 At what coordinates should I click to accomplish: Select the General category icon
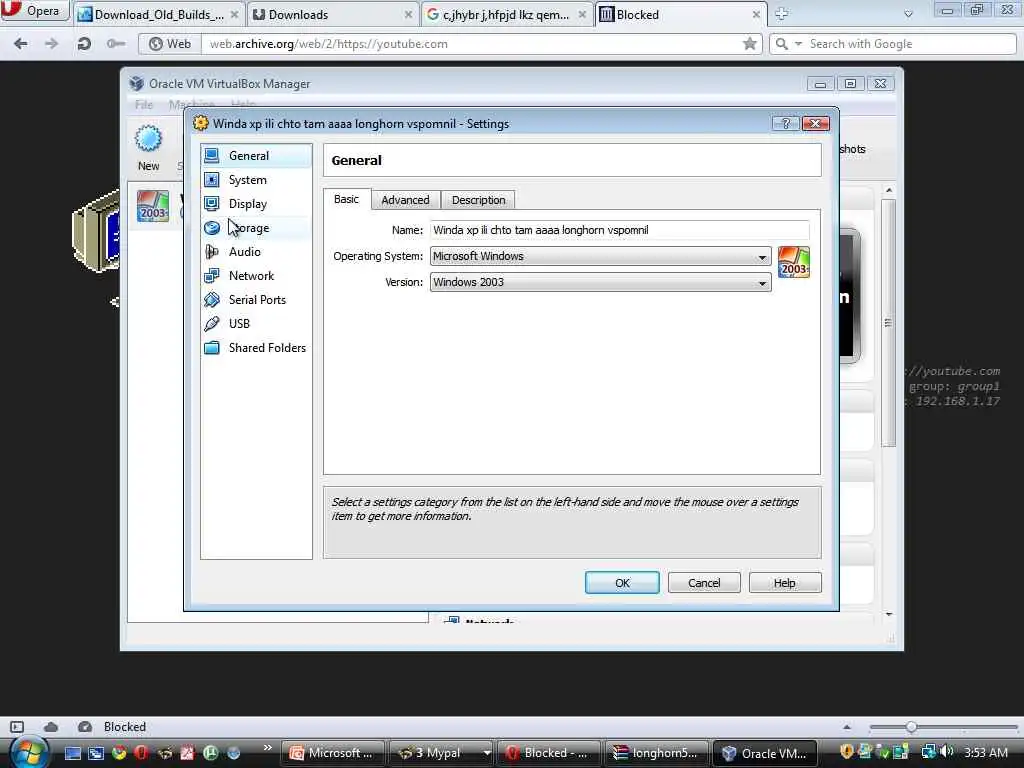212,155
